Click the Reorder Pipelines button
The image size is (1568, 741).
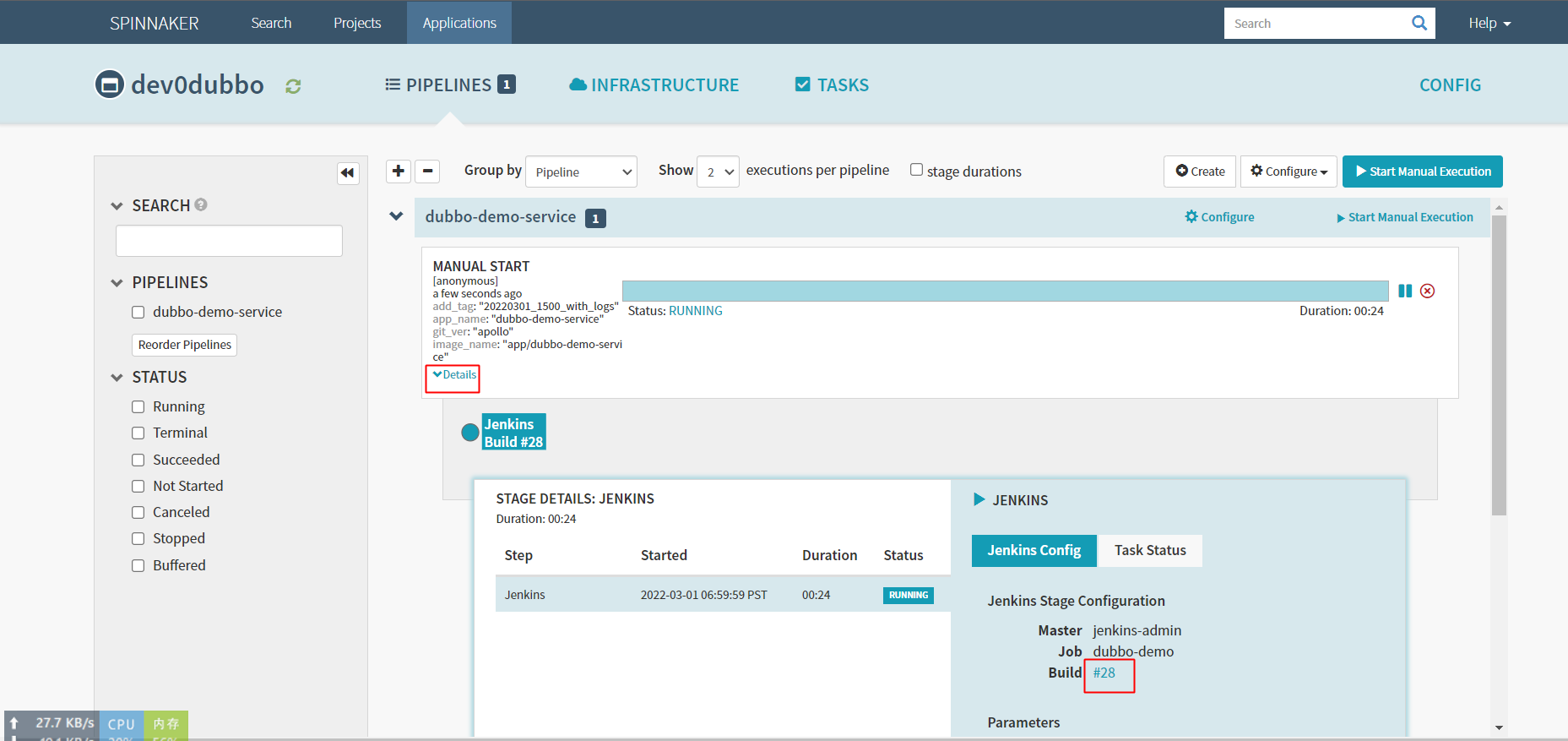tap(184, 345)
